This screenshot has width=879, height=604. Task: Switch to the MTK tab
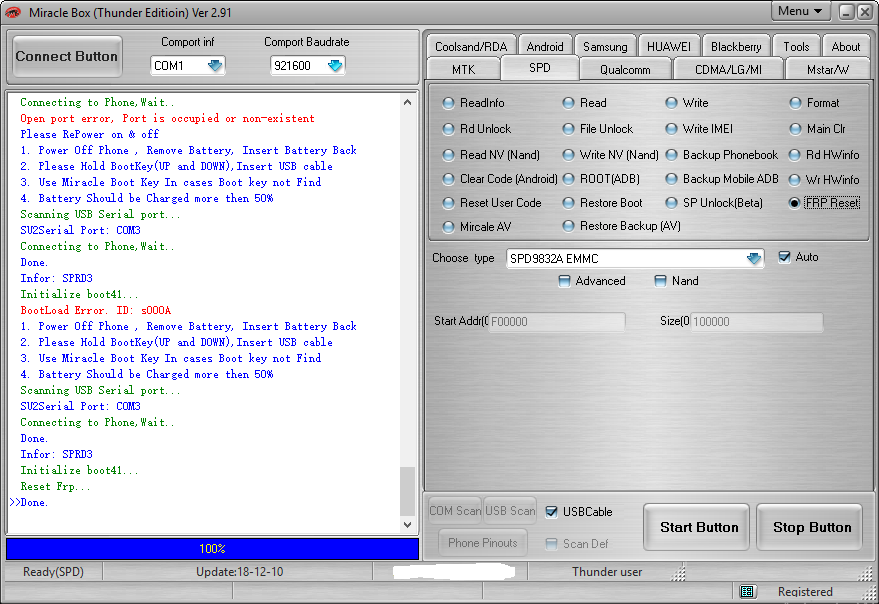pyautogui.click(x=463, y=70)
